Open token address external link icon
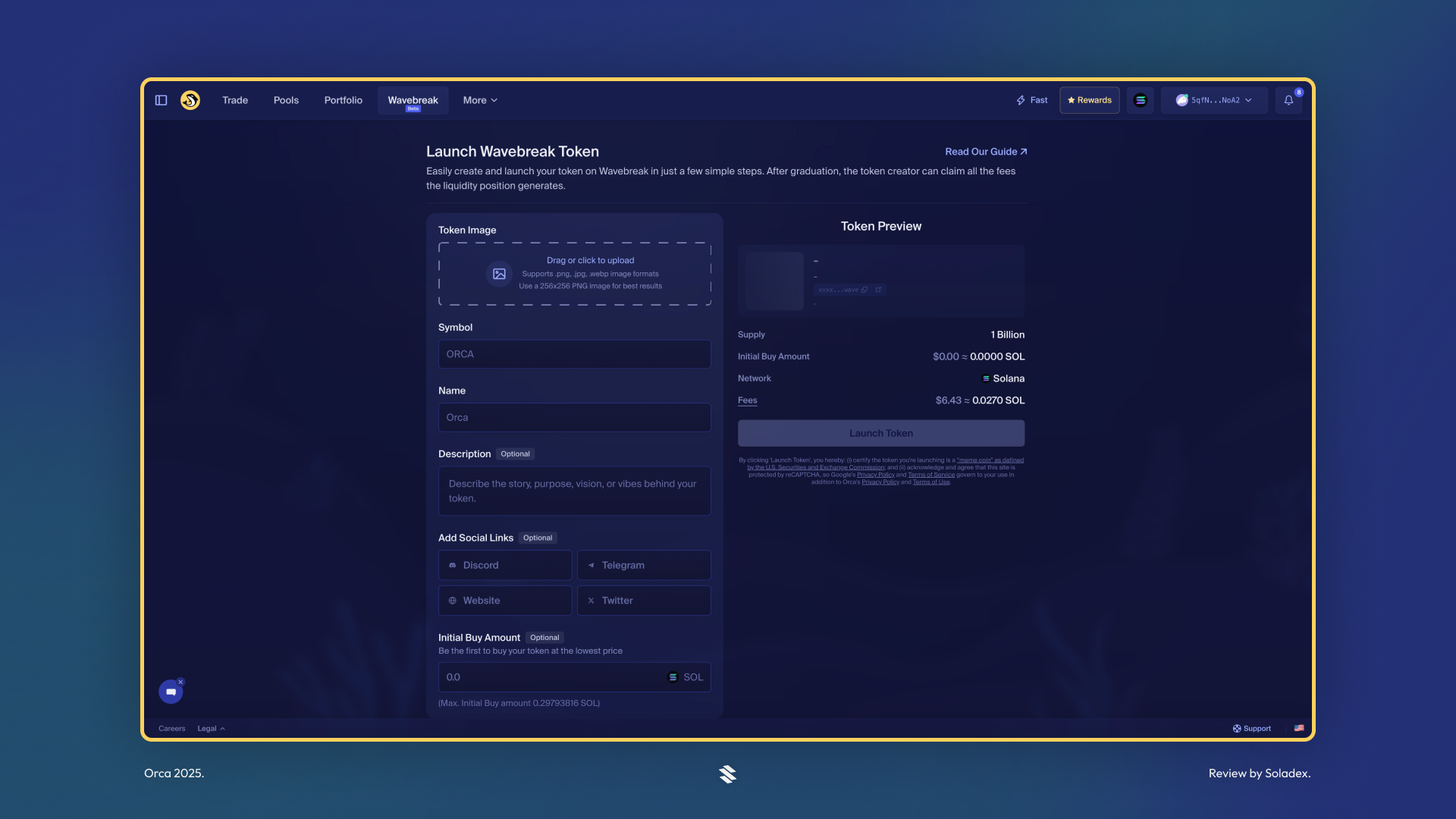 [878, 290]
